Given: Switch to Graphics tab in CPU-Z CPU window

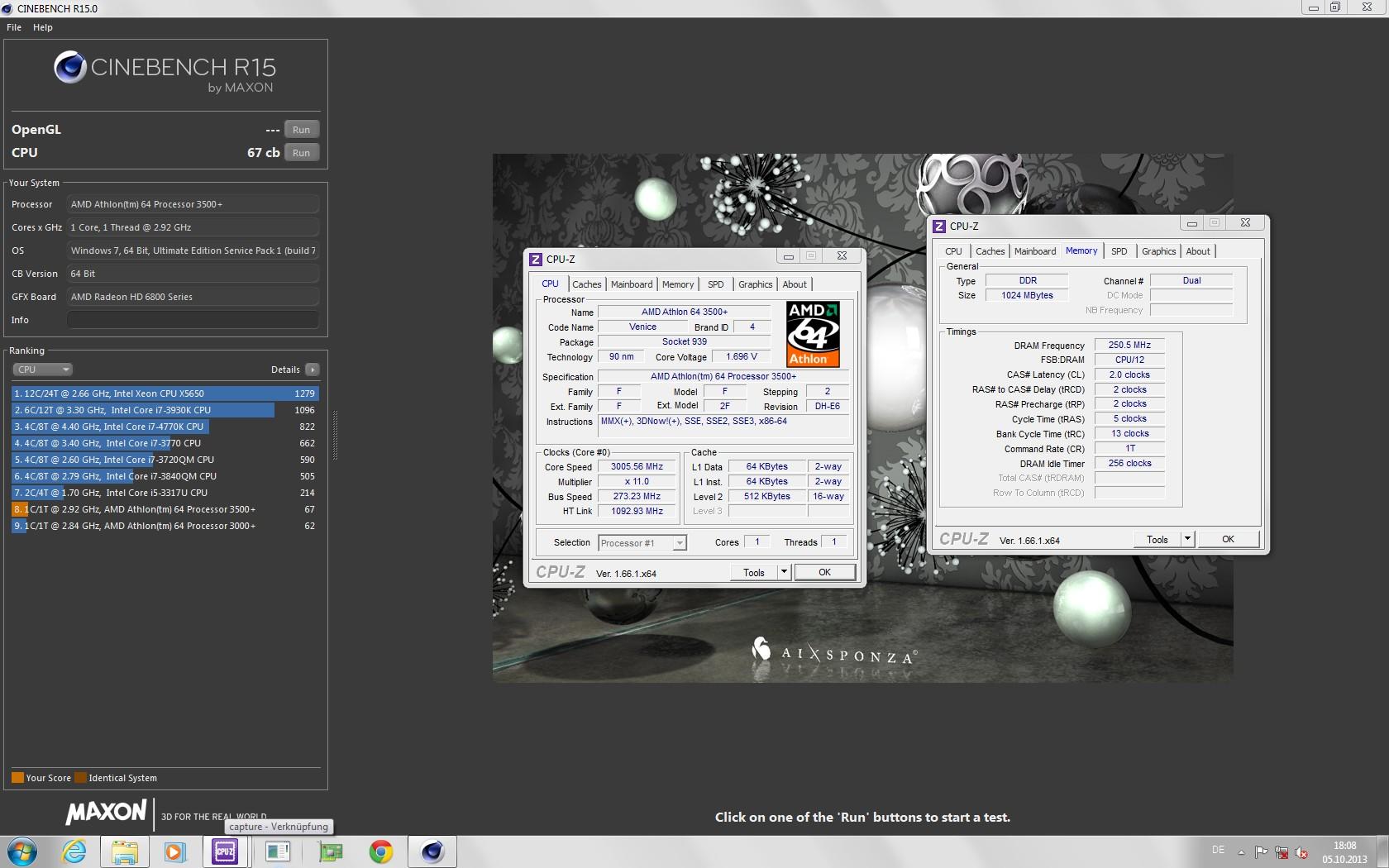Looking at the screenshot, I should [x=756, y=284].
